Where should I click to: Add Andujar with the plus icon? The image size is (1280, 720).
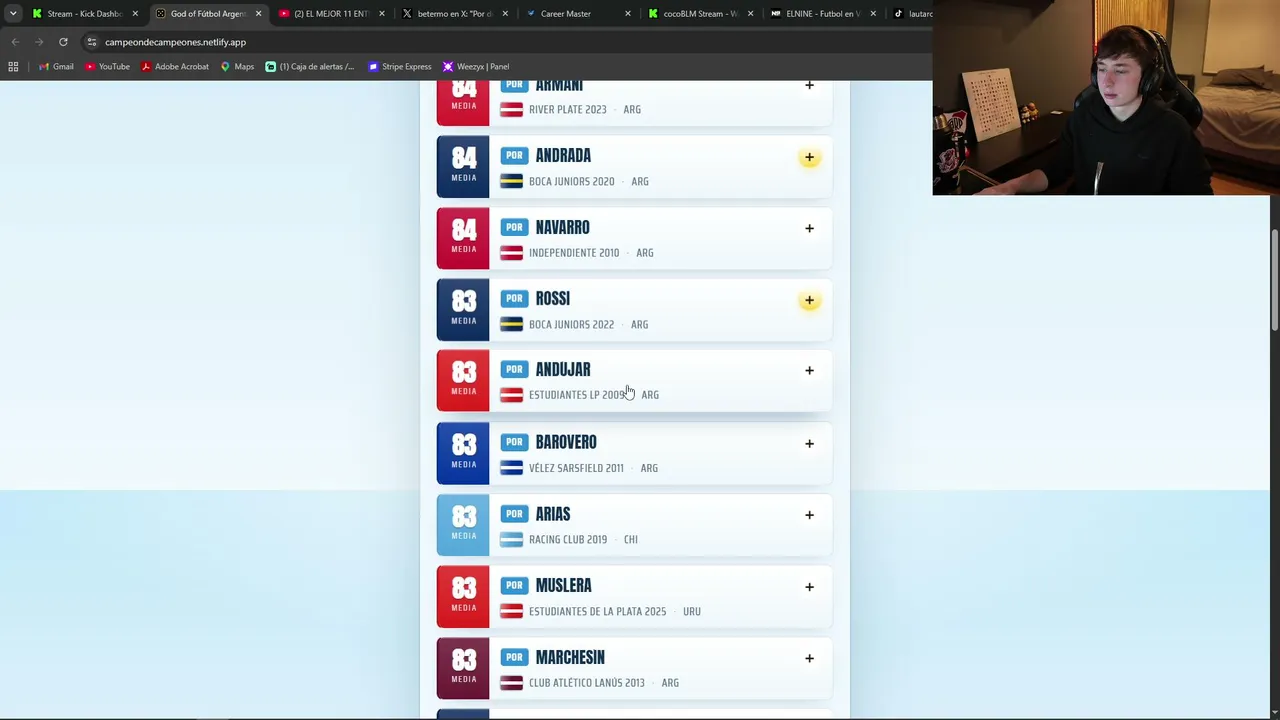coord(809,370)
